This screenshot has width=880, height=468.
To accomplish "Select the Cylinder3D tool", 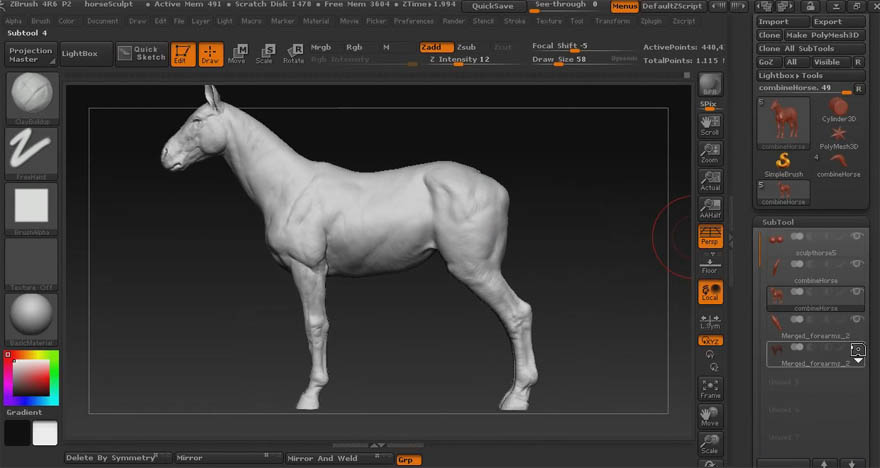I will (838, 109).
